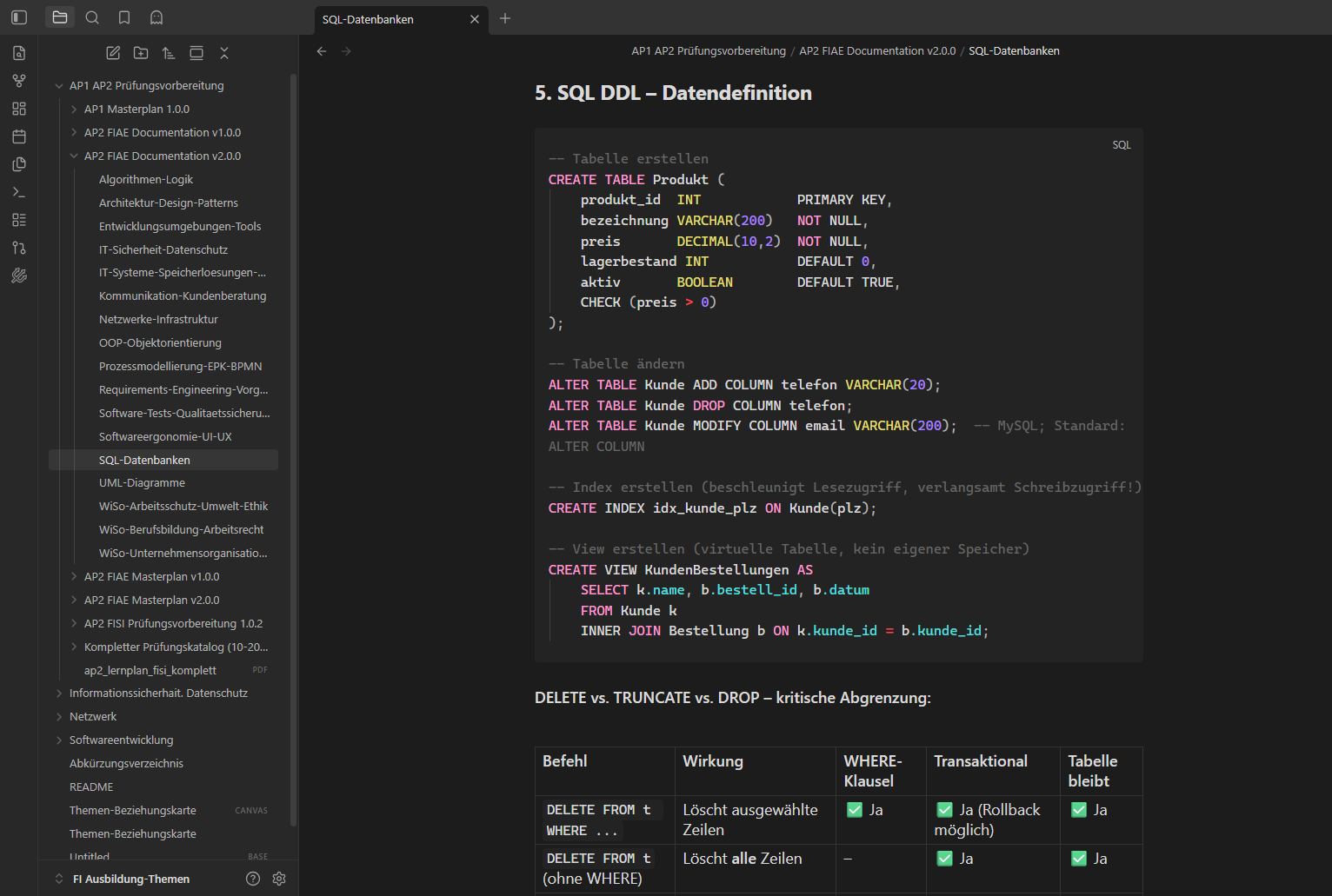
Task: Expand AP2 FIAE Masterplan v2.0.0 folder
Action: 74,600
